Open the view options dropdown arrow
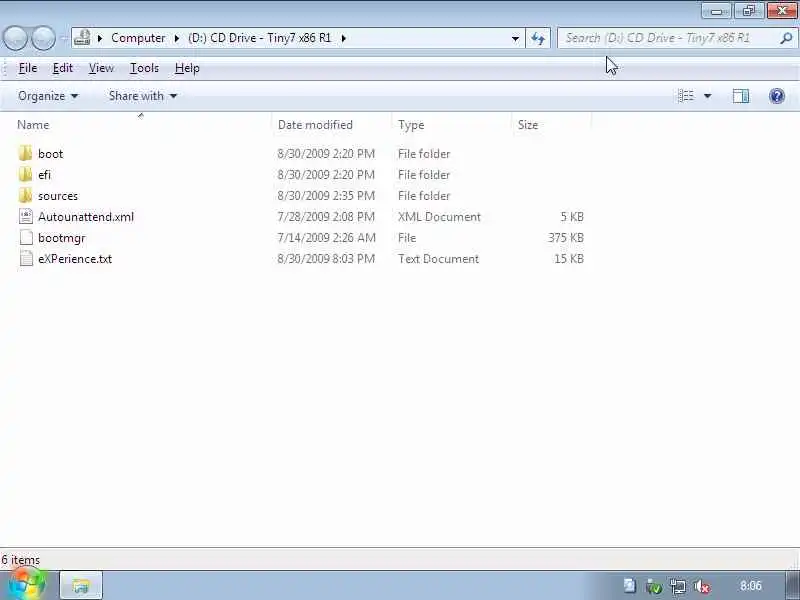 (708, 96)
